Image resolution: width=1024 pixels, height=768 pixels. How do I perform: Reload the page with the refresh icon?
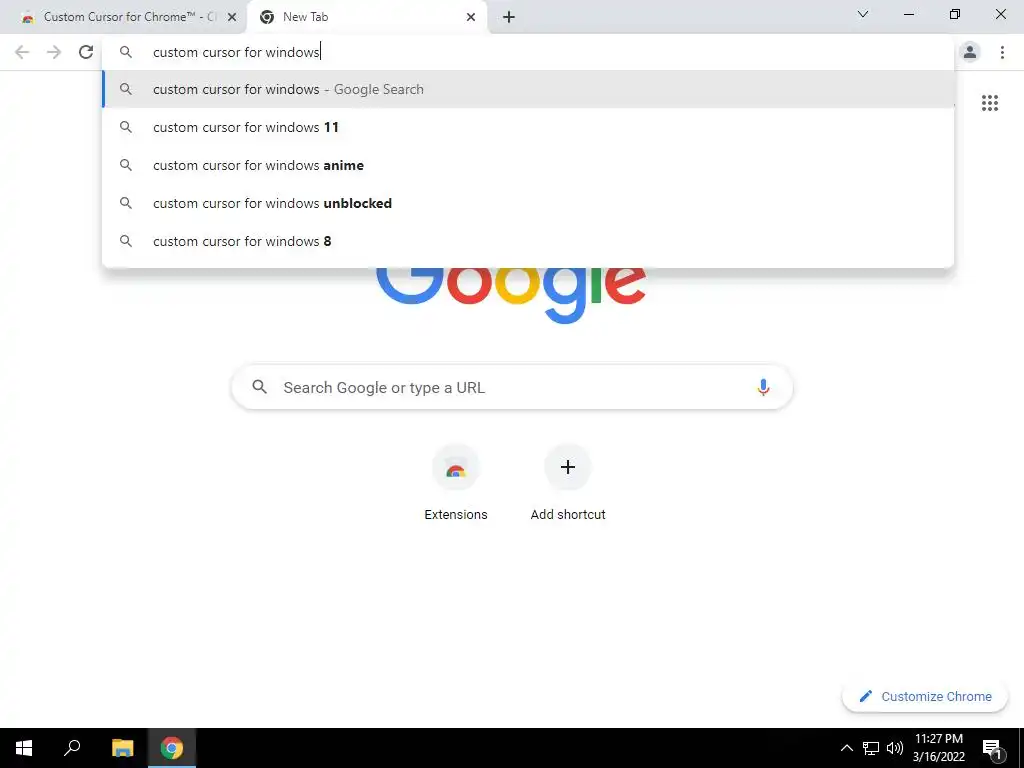coord(86,52)
